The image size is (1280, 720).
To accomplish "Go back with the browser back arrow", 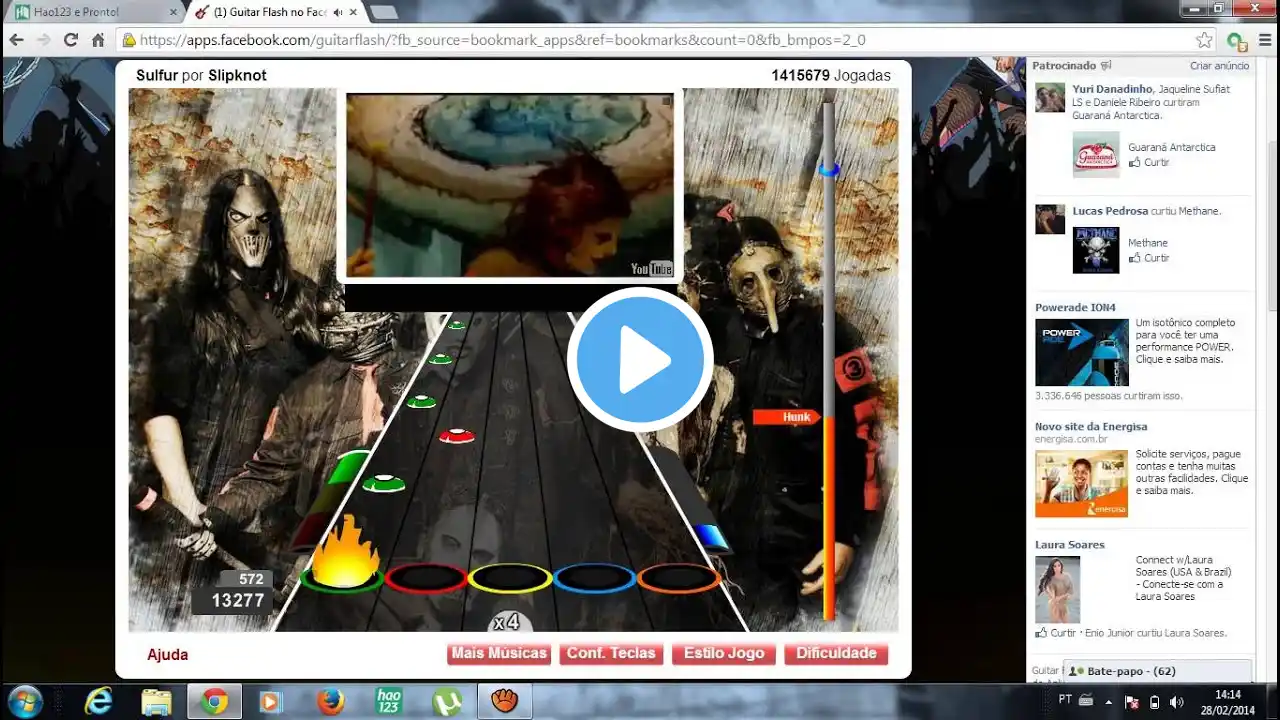I will click(x=16, y=40).
